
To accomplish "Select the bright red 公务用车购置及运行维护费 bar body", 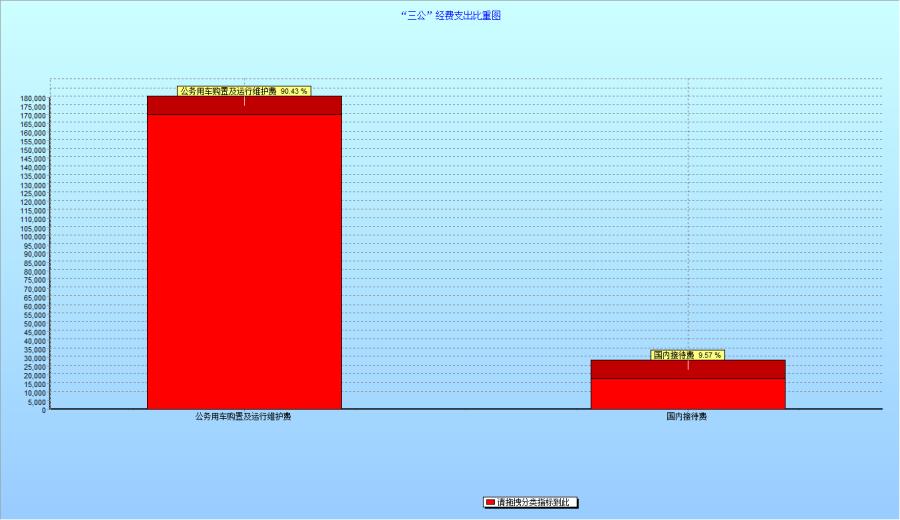I will (244, 260).
